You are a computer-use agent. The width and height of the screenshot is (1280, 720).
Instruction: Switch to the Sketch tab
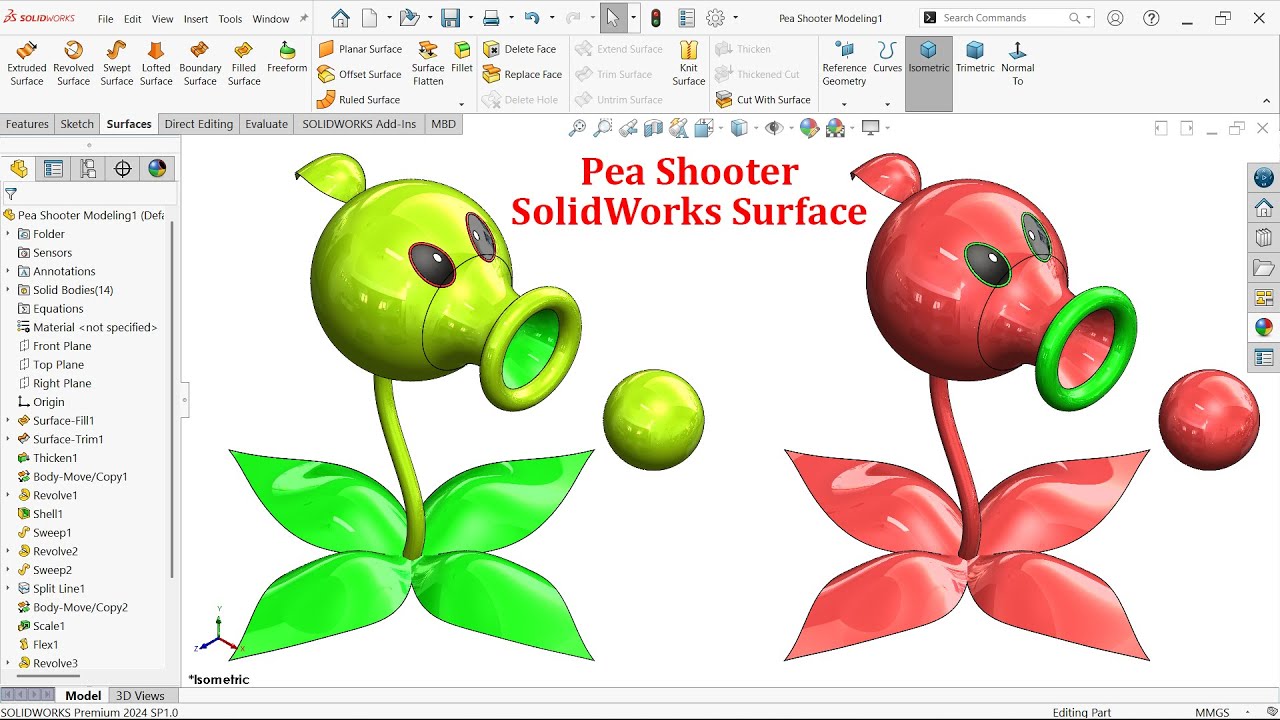pyautogui.click(x=77, y=124)
